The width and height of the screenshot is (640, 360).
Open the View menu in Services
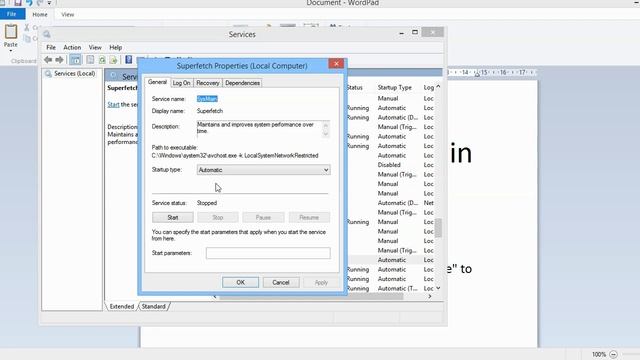95,47
